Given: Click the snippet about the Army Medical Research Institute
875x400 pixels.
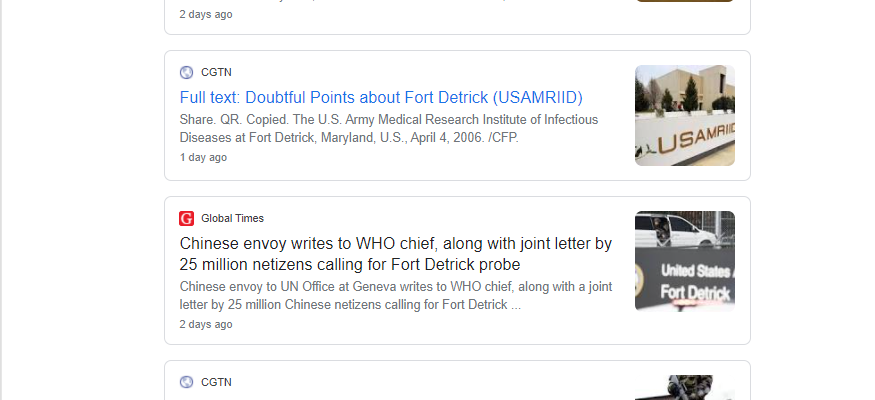Looking at the screenshot, I should click(x=389, y=129).
